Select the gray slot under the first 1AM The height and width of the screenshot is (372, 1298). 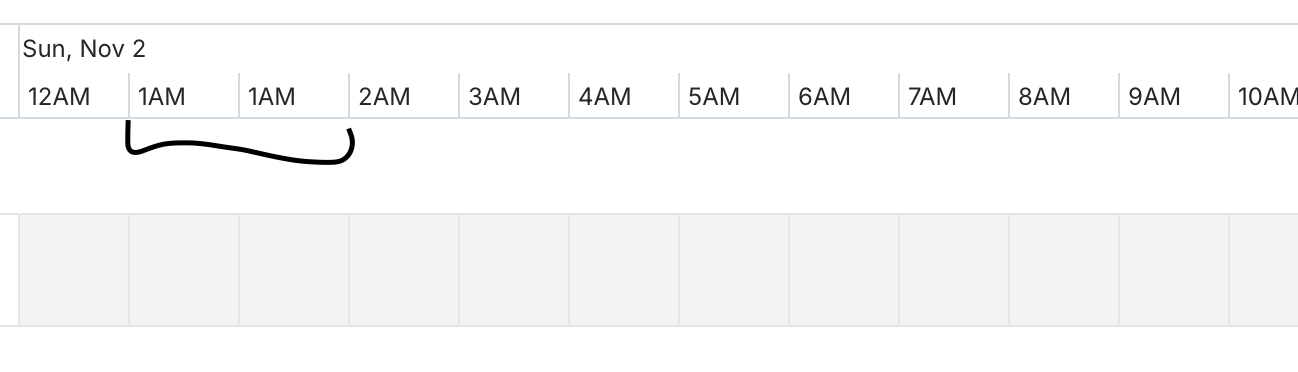coord(184,270)
